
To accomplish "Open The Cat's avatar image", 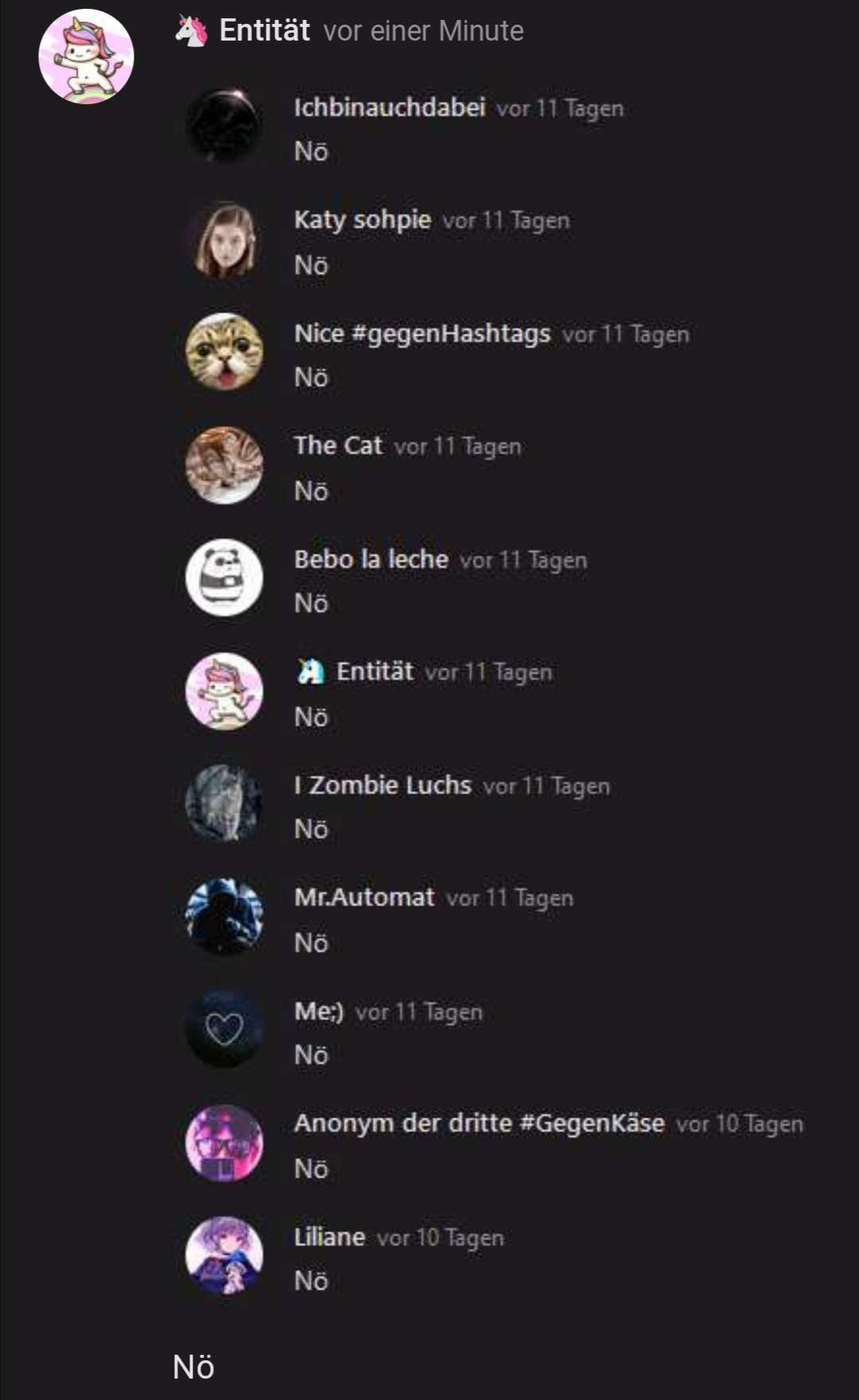I will (224, 465).
